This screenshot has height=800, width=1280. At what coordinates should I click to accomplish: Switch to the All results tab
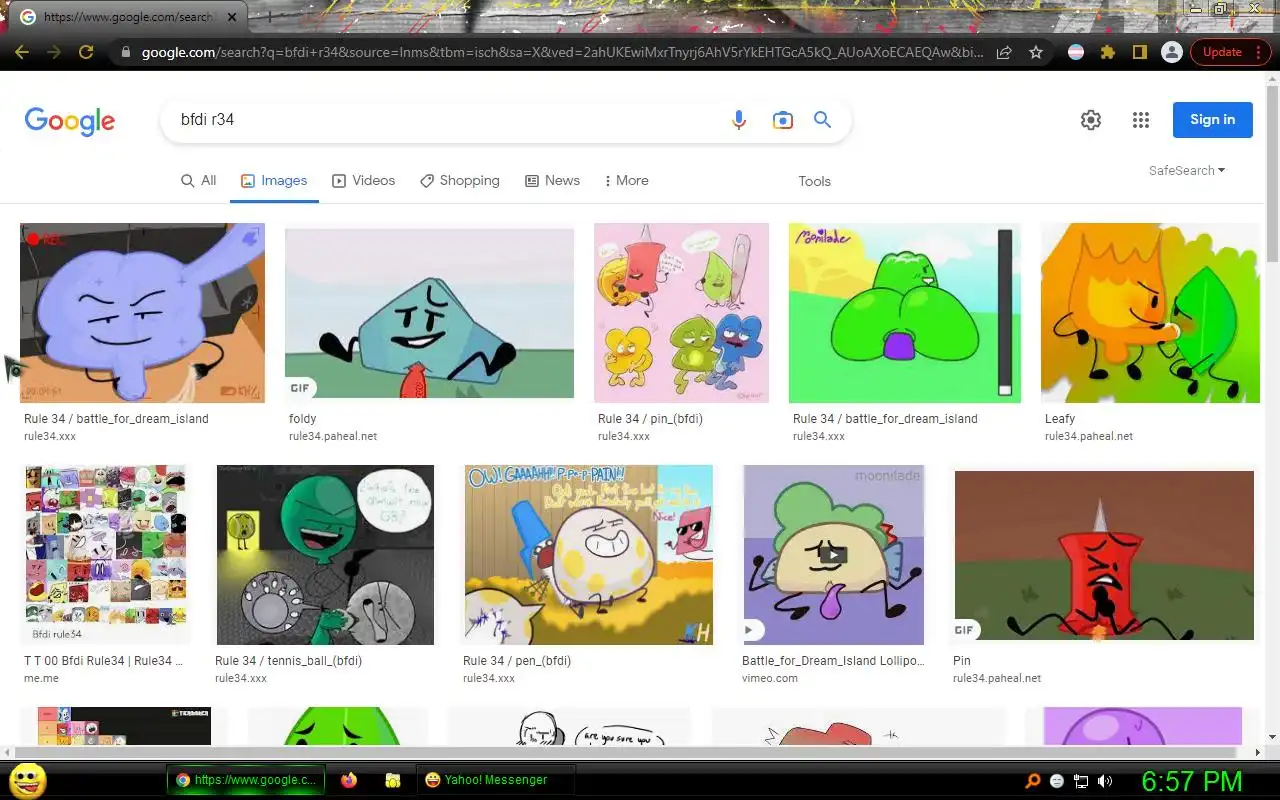(198, 181)
